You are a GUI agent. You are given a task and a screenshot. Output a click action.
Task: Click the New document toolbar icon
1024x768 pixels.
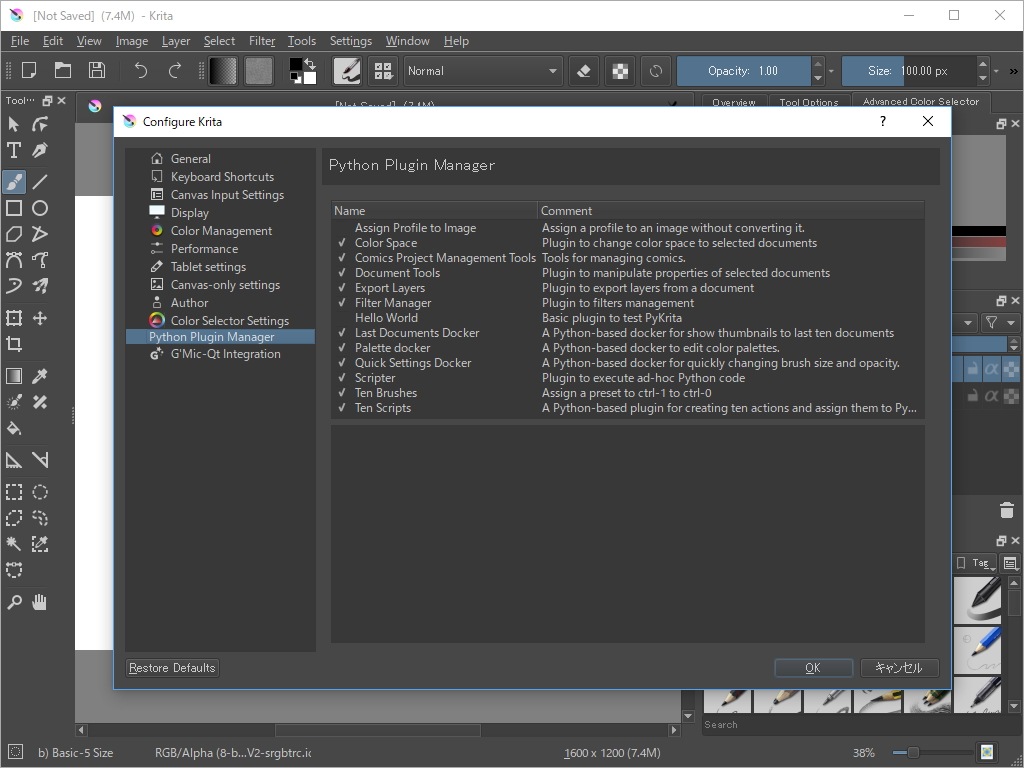[x=29, y=71]
